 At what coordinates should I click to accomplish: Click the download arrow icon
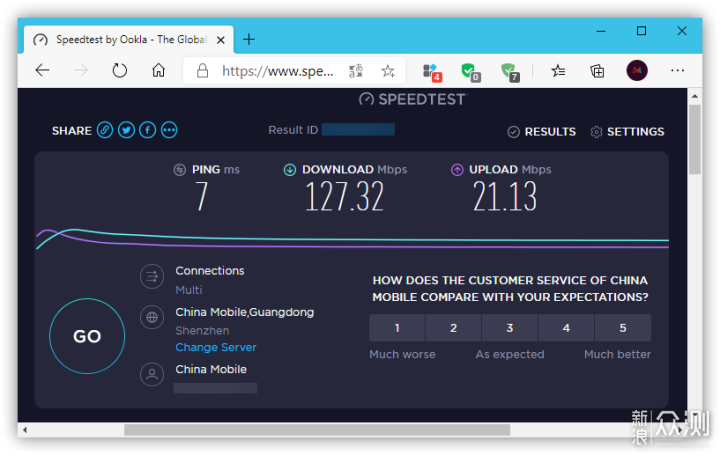[x=290, y=170]
